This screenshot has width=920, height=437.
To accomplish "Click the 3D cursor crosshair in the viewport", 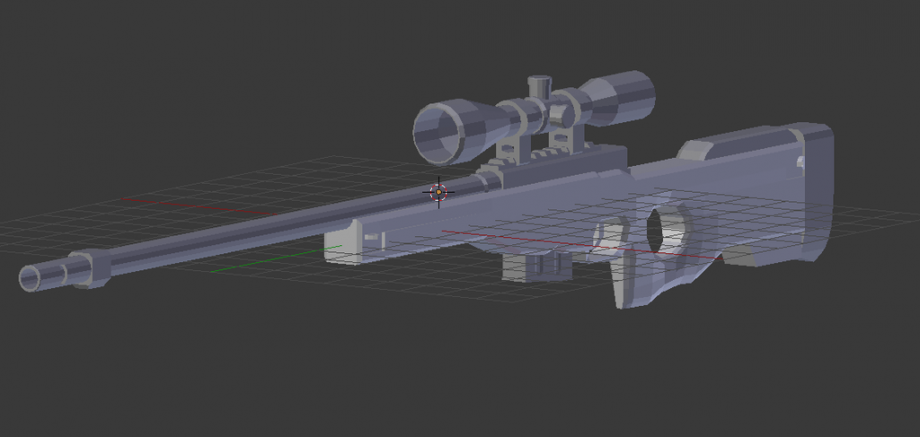I will pos(437,191).
